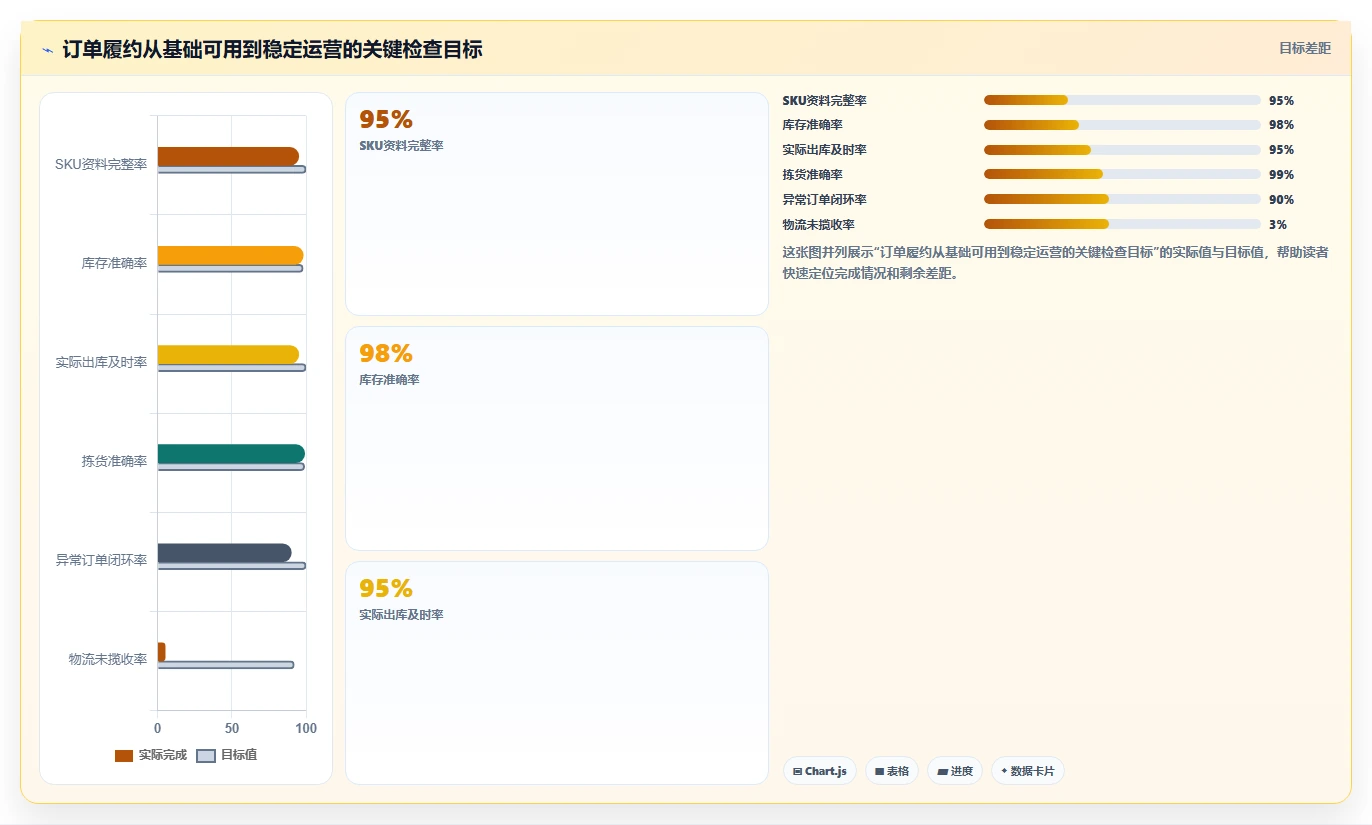Click the teal 拣货准确率 actual bar in chart

[231, 454]
